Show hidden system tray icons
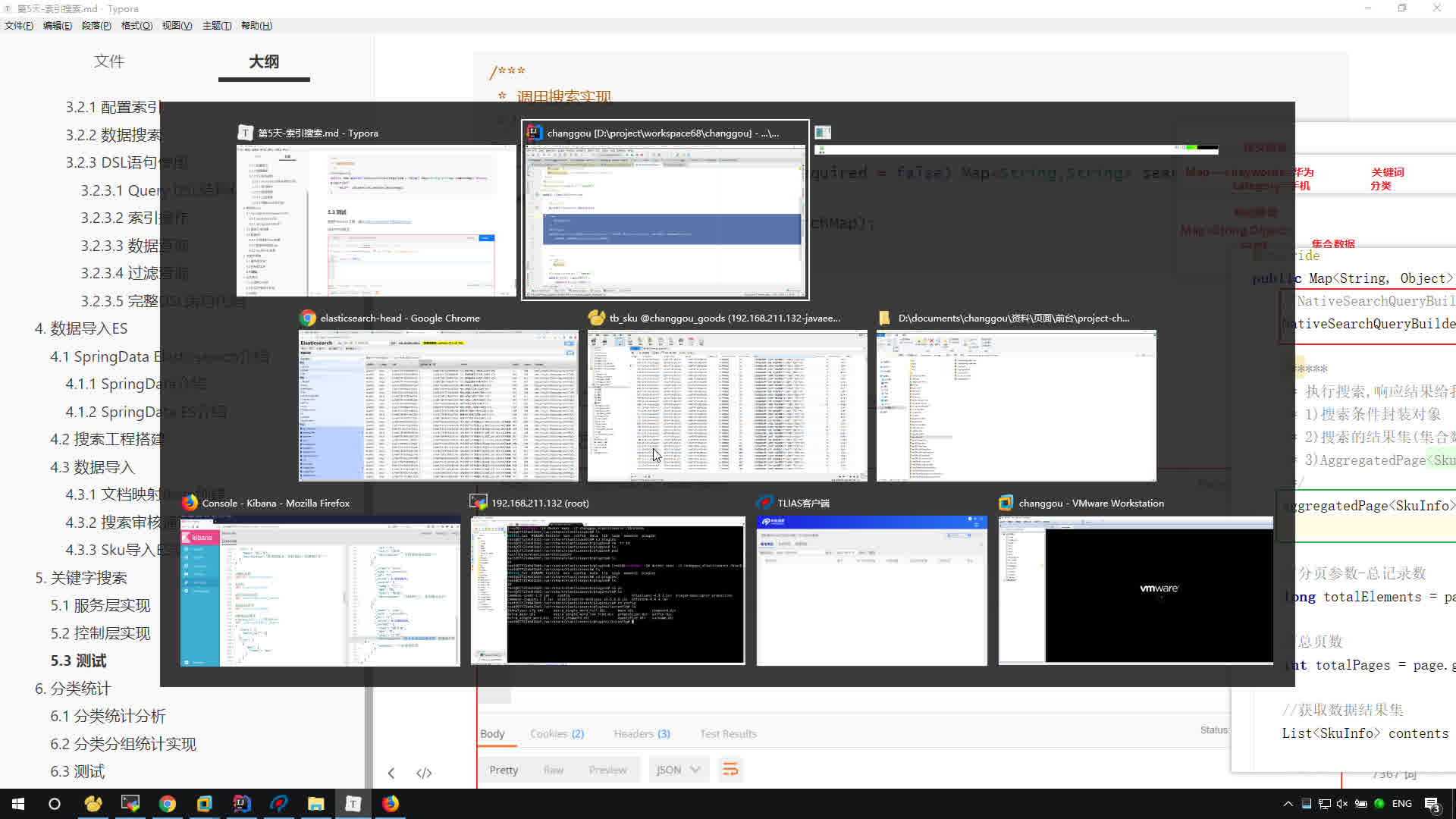Image resolution: width=1456 pixels, height=819 pixels. (1288, 804)
